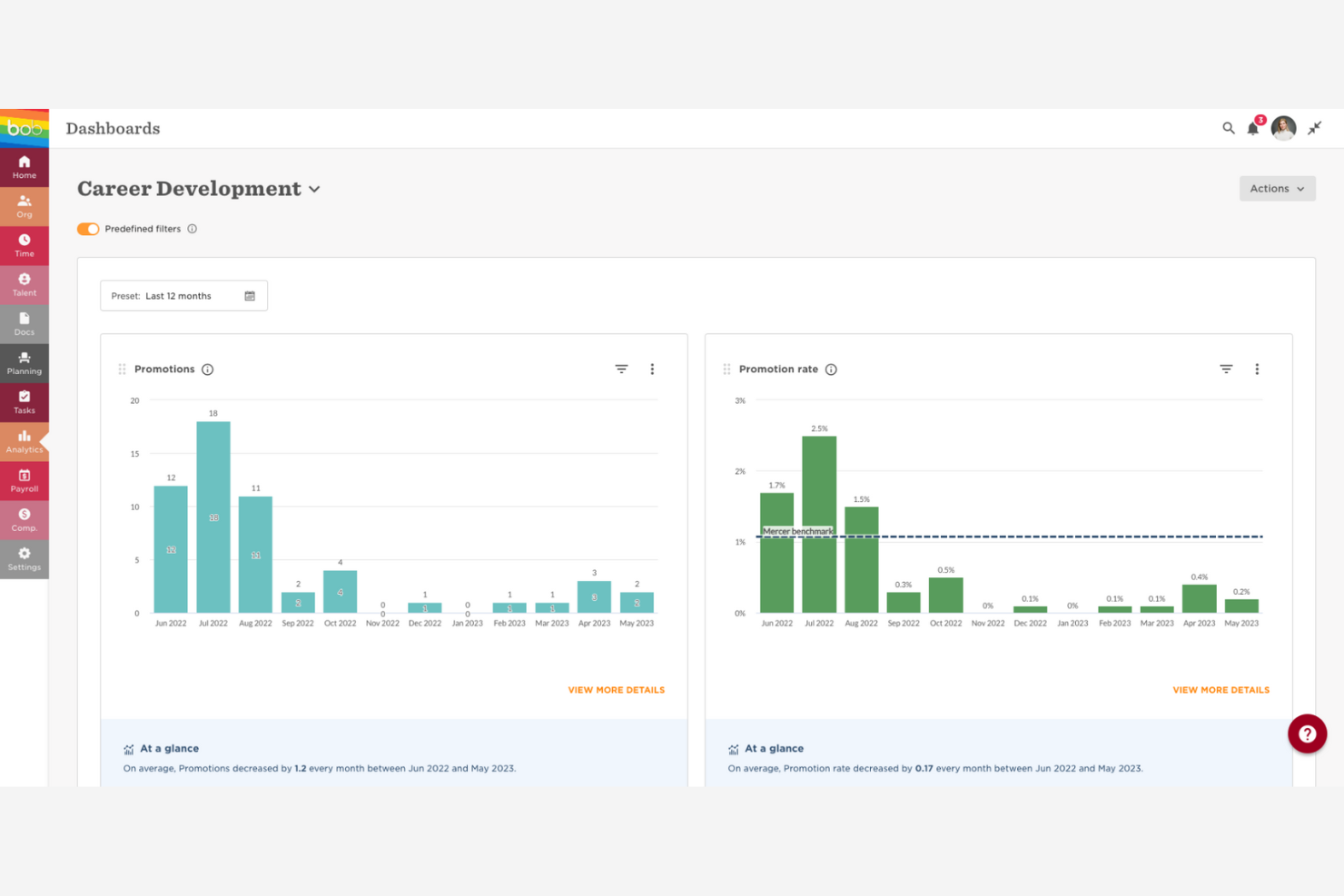Click the Aug 2022 Promotions bar
This screenshot has height=896, width=1344.
tap(255, 555)
